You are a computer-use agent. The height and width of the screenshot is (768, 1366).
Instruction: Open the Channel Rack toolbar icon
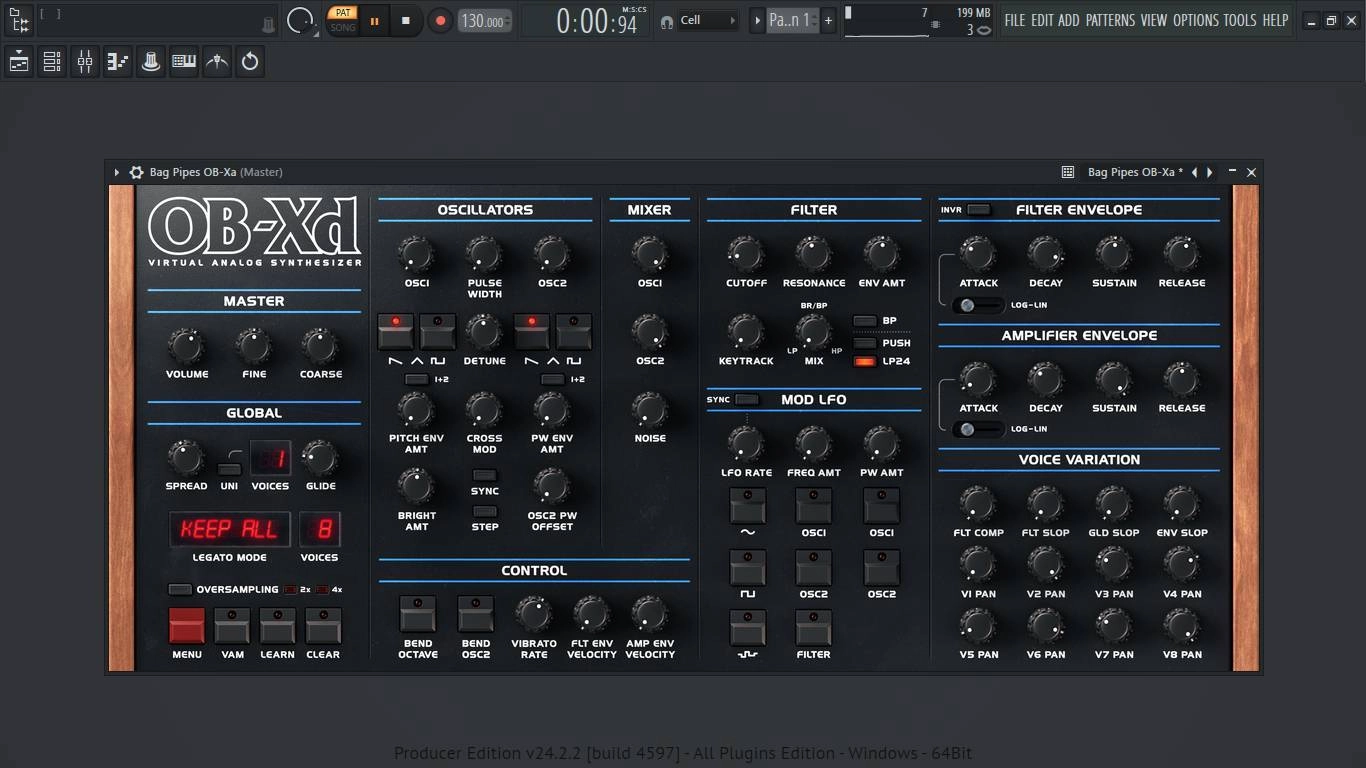pyautogui.click(x=52, y=62)
